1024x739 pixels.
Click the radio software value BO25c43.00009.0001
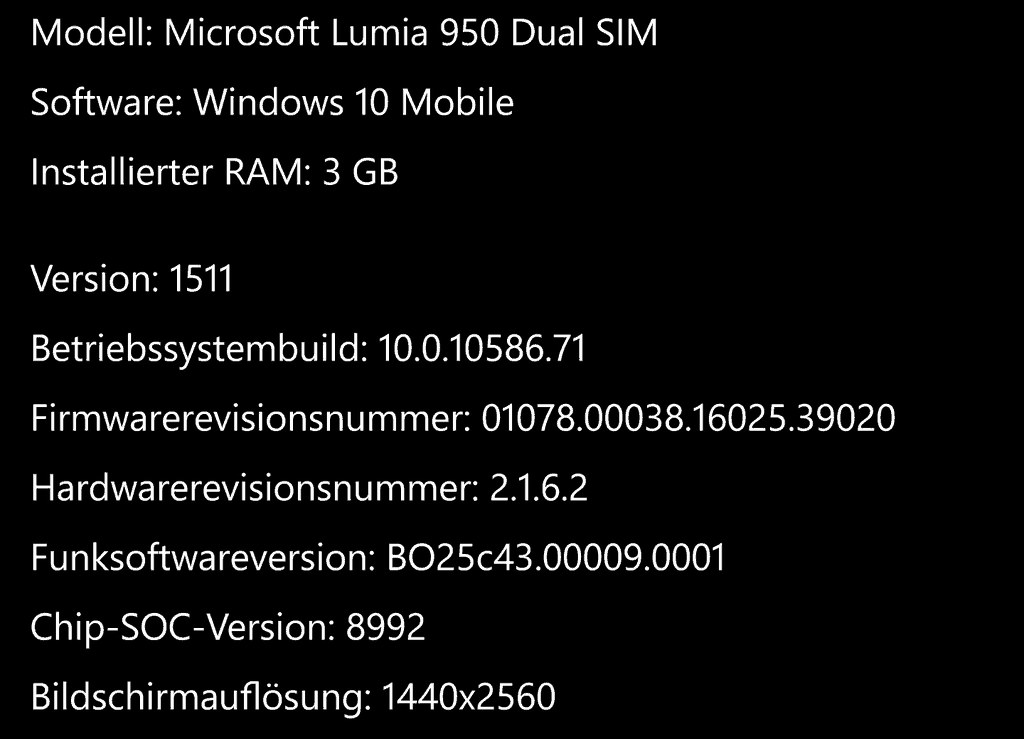(x=556, y=558)
